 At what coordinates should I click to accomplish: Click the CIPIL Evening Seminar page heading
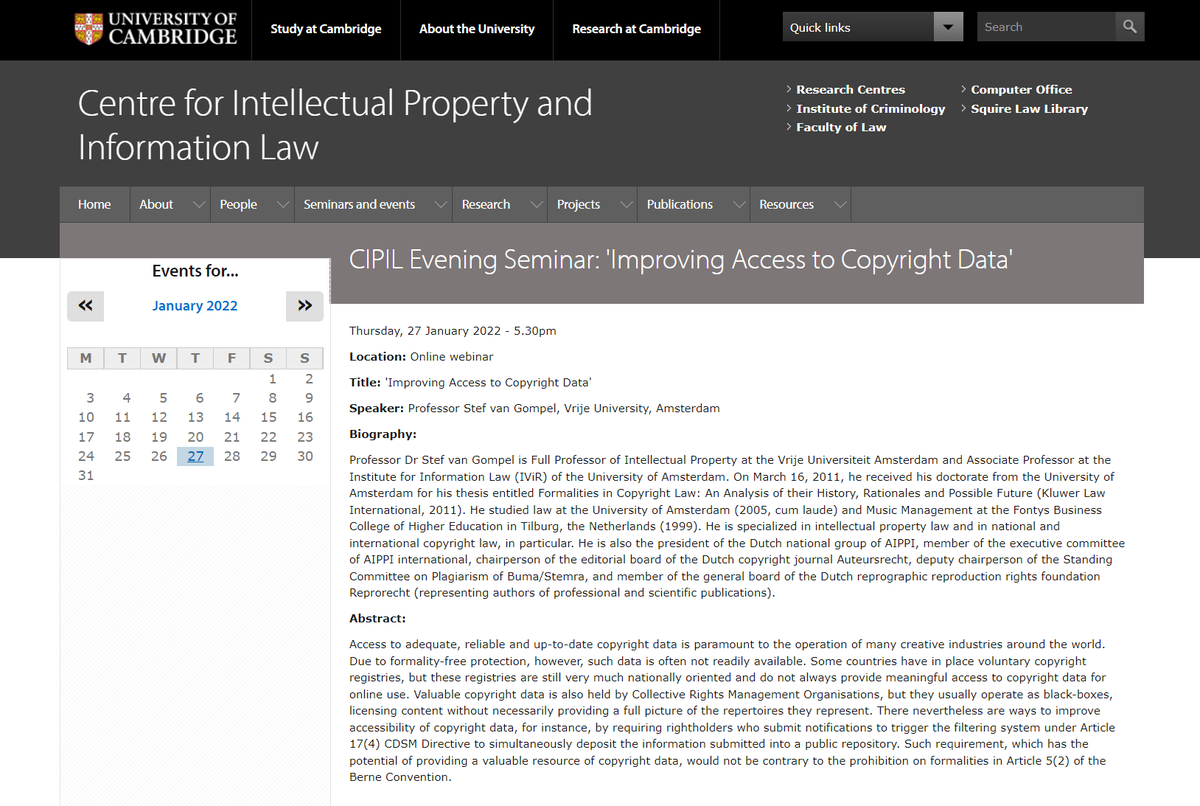(681, 260)
